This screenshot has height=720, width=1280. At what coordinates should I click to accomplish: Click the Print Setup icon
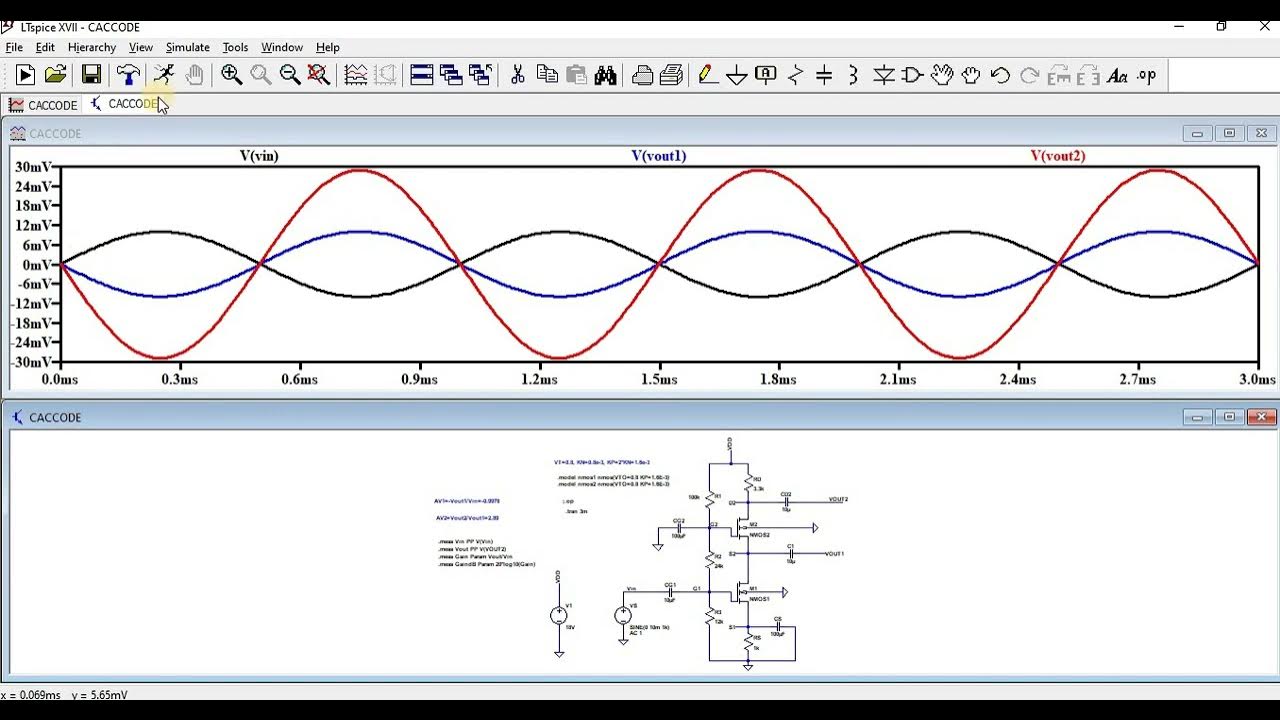pos(671,75)
